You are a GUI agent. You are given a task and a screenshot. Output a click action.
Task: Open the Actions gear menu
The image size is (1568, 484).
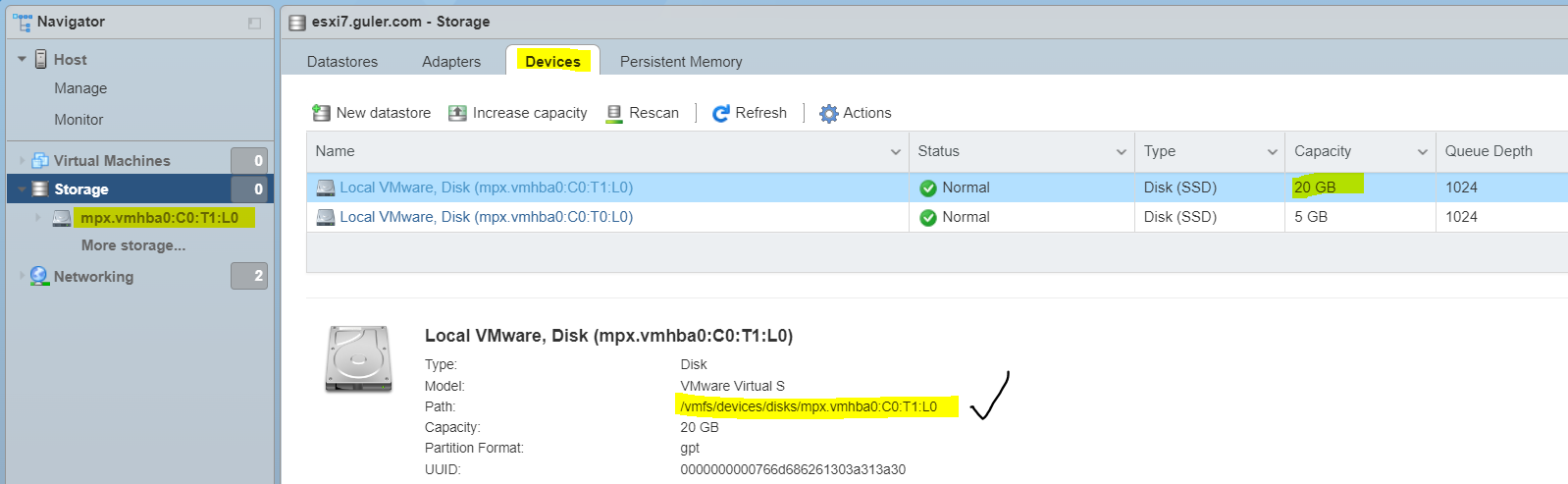pos(829,113)
